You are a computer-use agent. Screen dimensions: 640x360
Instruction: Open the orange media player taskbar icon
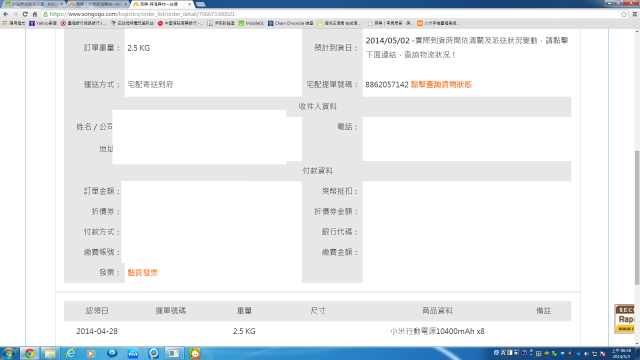tap(91, 353)
